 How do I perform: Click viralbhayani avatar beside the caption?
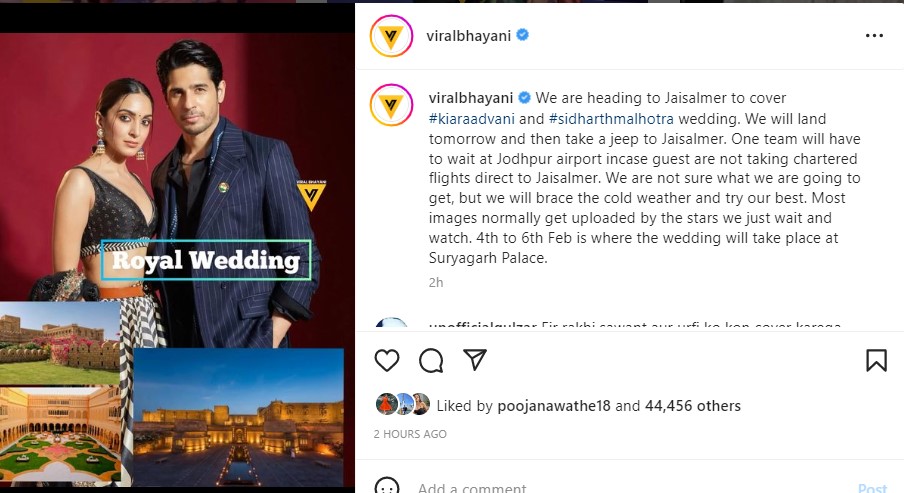[391, 105]
